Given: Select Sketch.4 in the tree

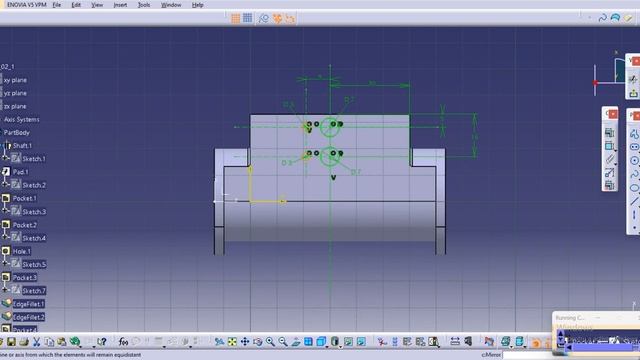Looking at the screenshot, I should pyautogui.click(x=34, y=238).
